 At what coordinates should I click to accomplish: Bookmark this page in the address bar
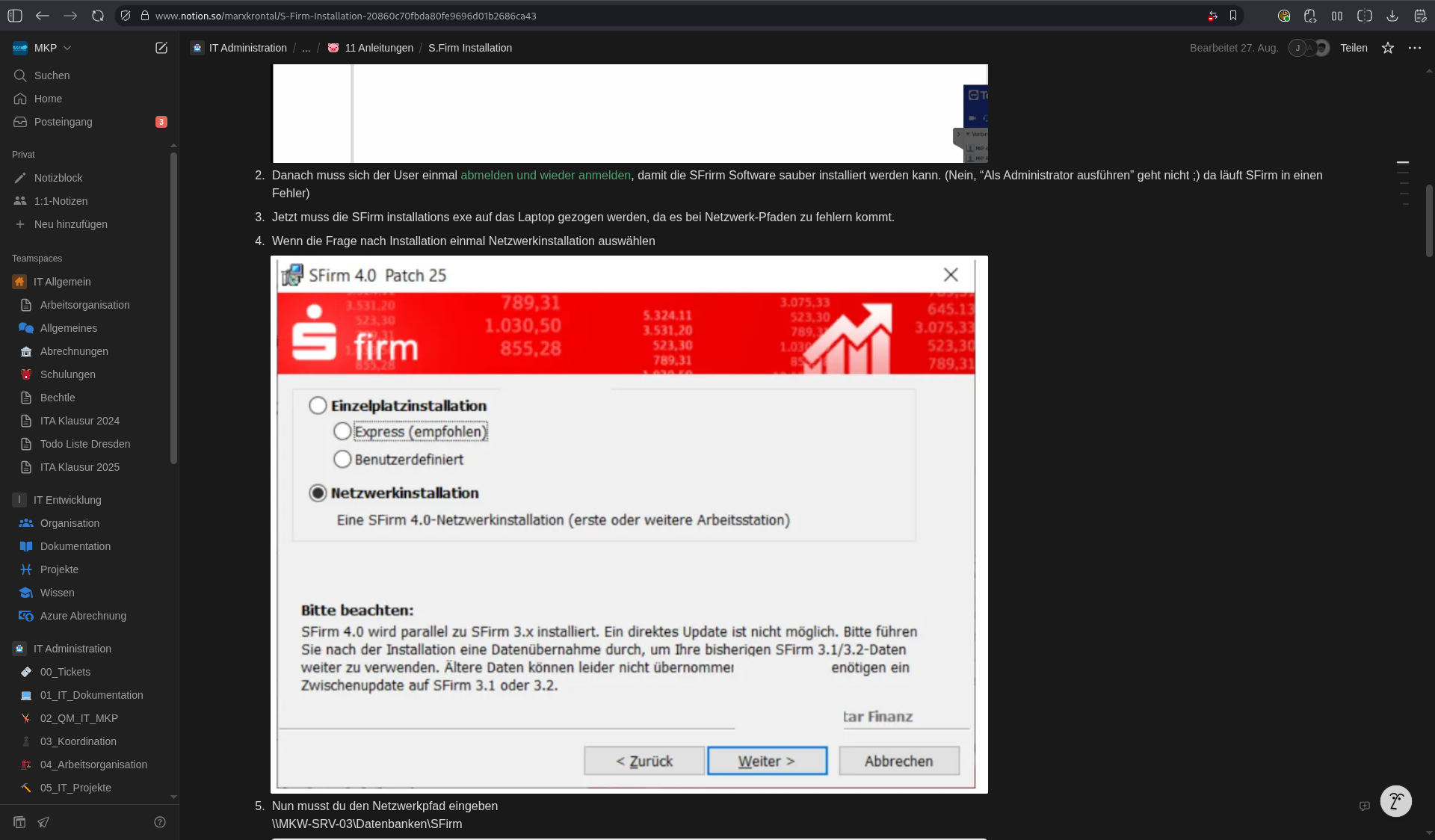click(x=1233, y=16)
